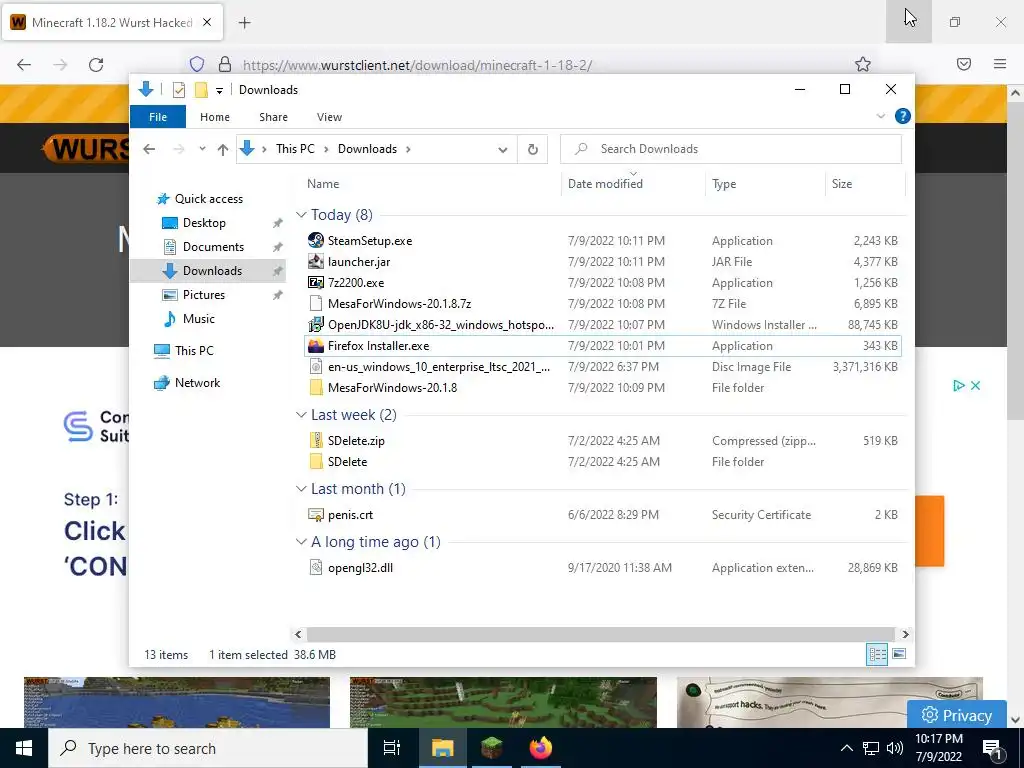Open Customize Quick Access Toolbar dropdown

click(x=219, y=91)
